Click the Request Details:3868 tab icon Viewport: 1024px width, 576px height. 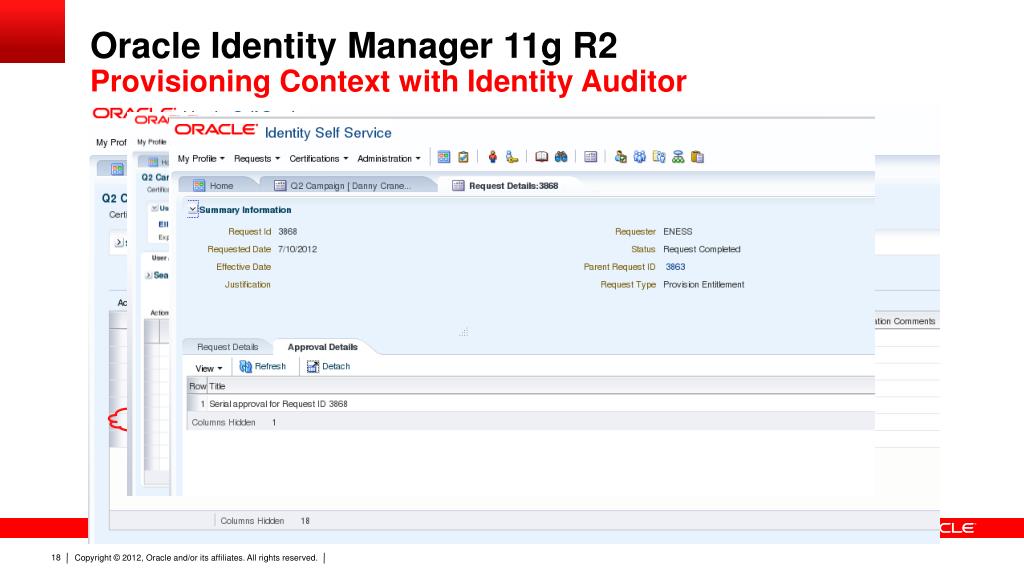point(458,185)
